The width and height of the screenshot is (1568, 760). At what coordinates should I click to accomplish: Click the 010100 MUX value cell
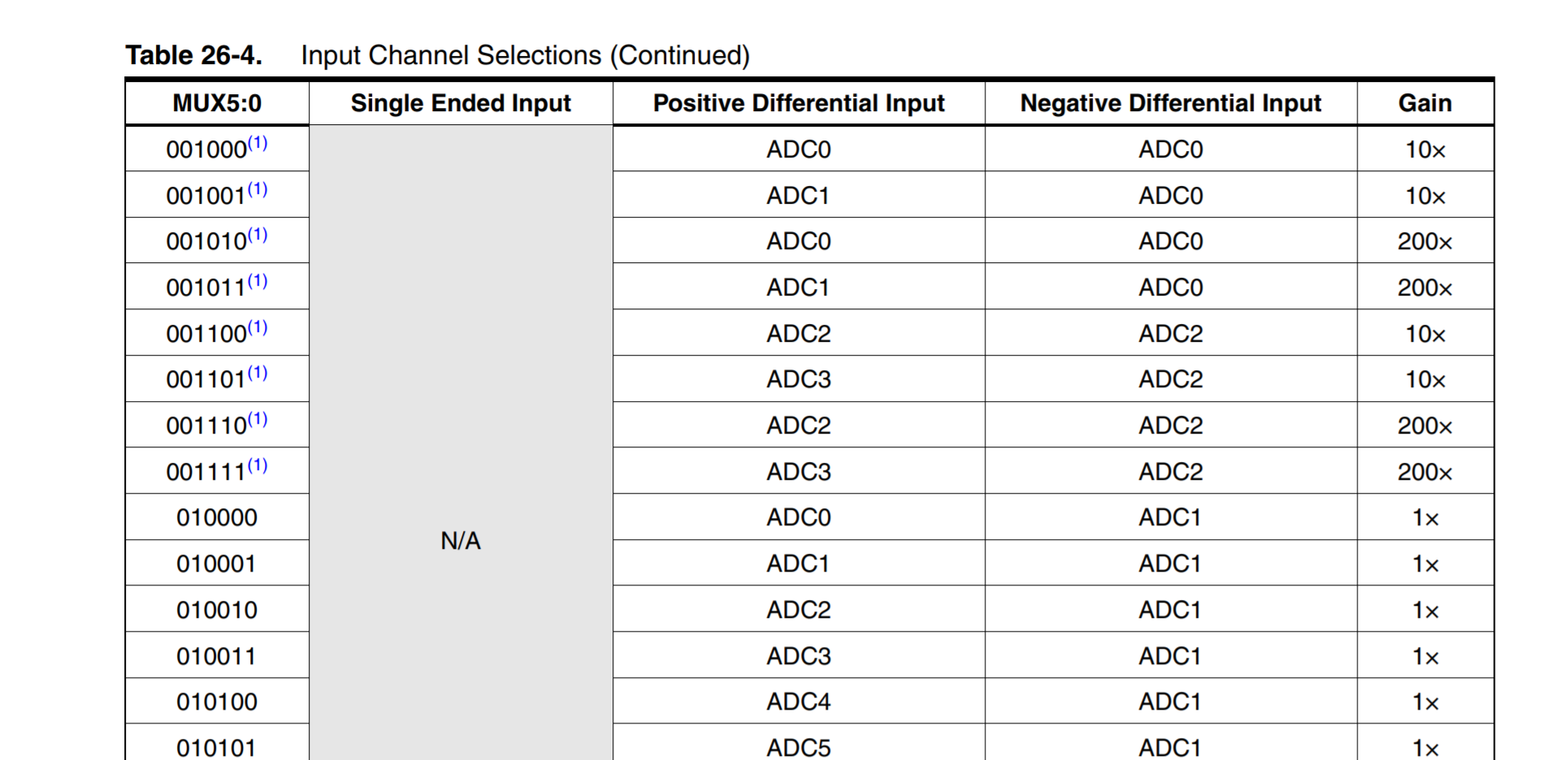217,702
